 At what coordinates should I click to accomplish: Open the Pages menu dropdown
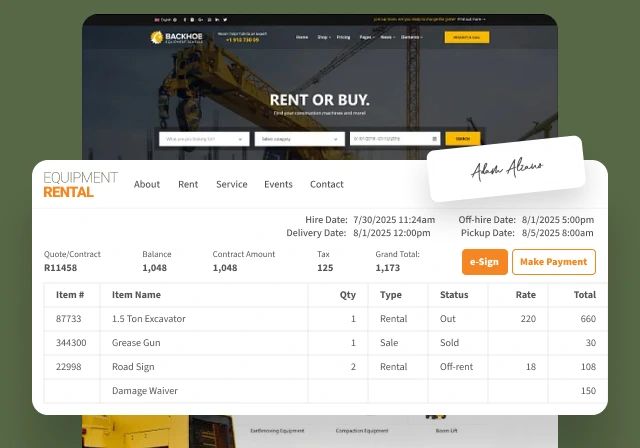tap(367, 37)
